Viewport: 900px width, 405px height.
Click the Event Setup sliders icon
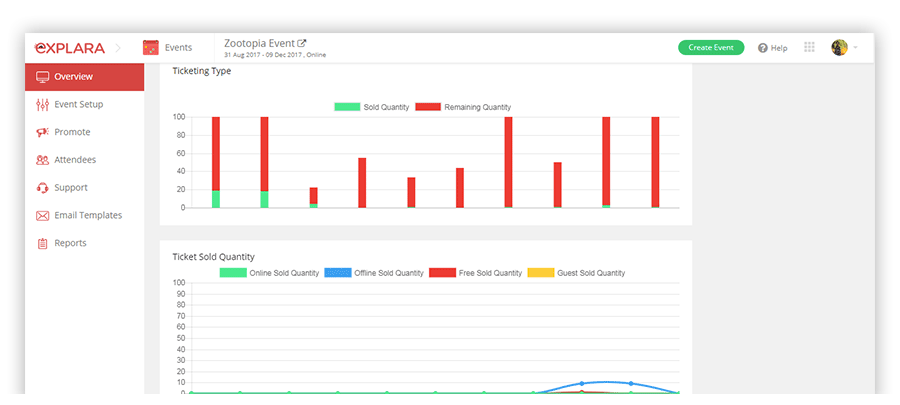point(42,104)
